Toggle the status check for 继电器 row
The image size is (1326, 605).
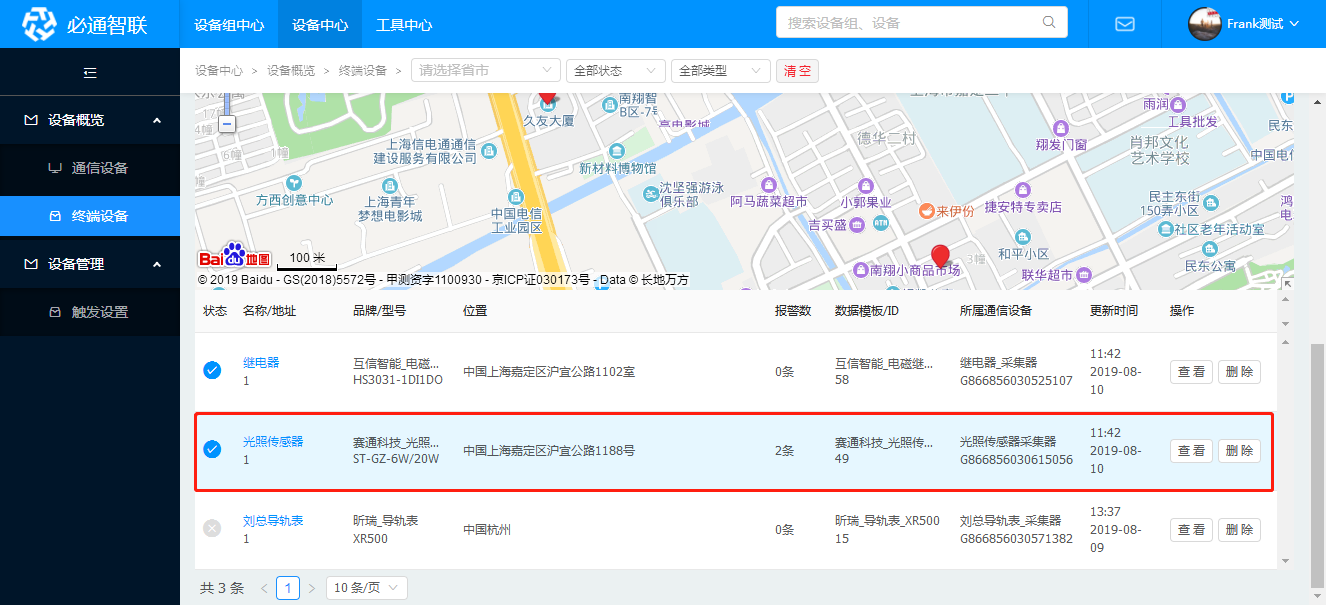[212, 371]
